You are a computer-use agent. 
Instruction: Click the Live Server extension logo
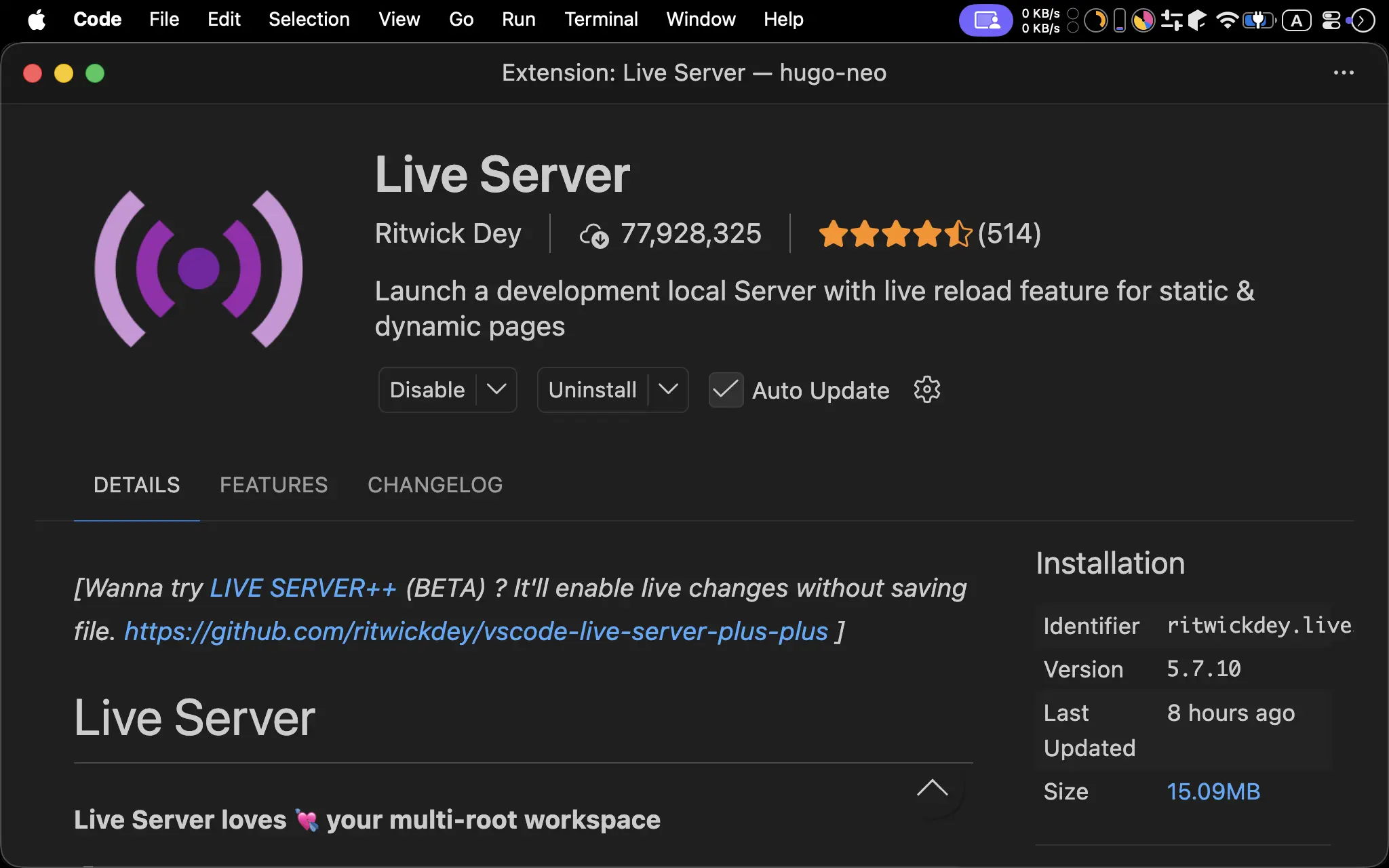tap(198, 269)
